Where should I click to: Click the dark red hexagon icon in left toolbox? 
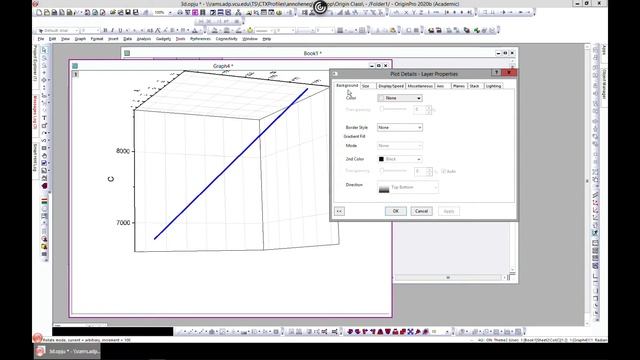(x=44, y=186)
